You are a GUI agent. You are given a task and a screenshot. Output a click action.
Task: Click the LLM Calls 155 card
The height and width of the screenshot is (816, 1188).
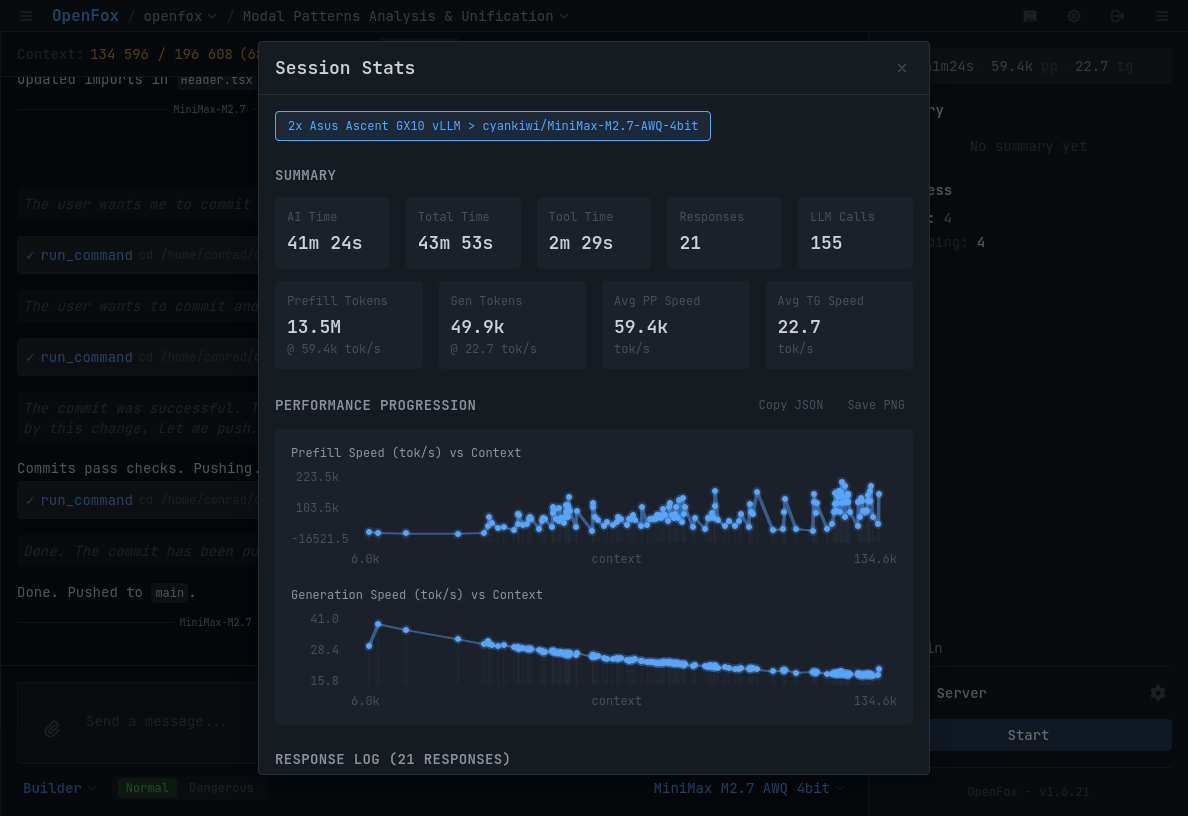[x=855, y=233]
